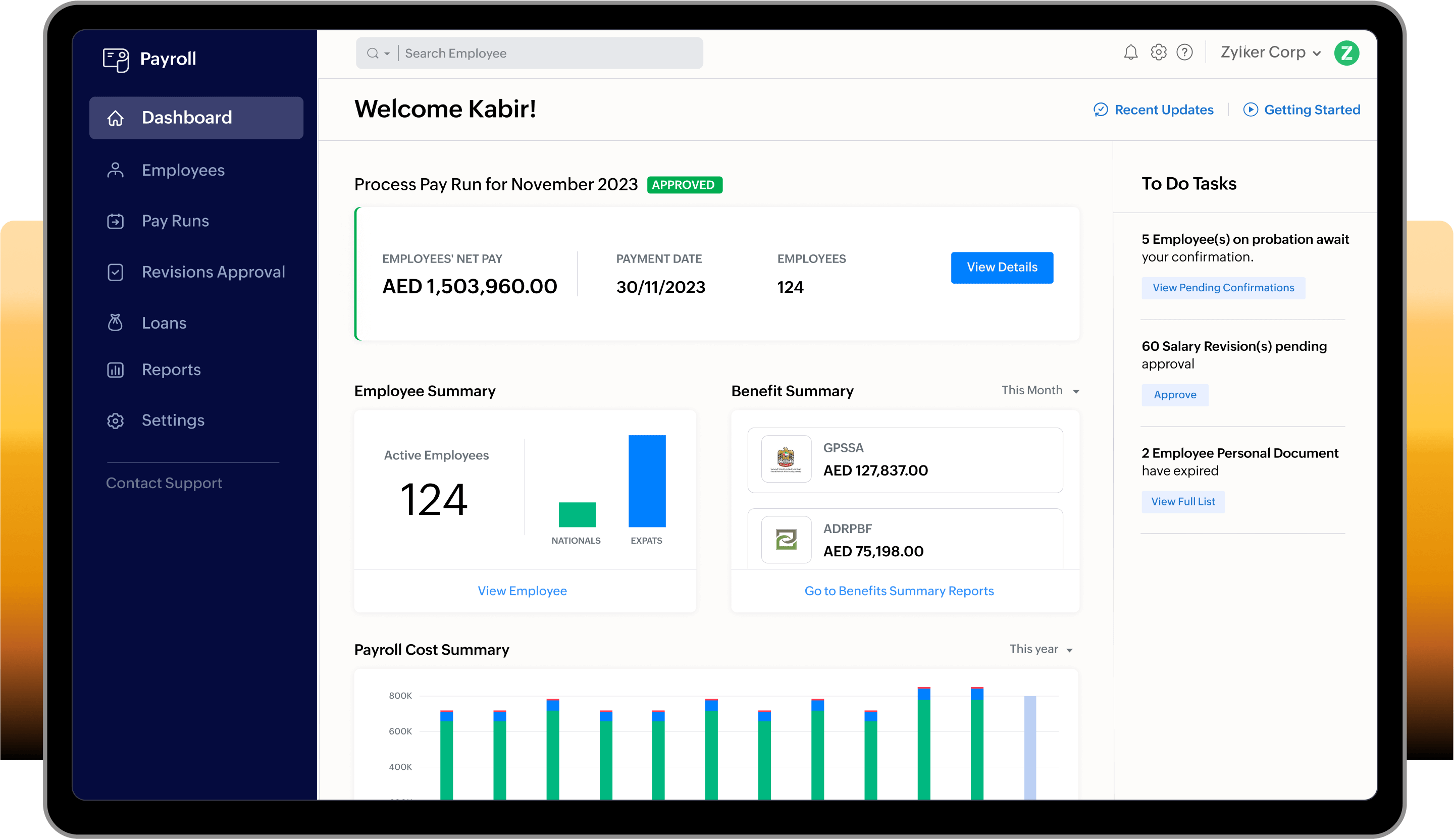Open help via the question mark icon
The width and height of the screenshot is (1454, 840).
[x=1186, y=52]
